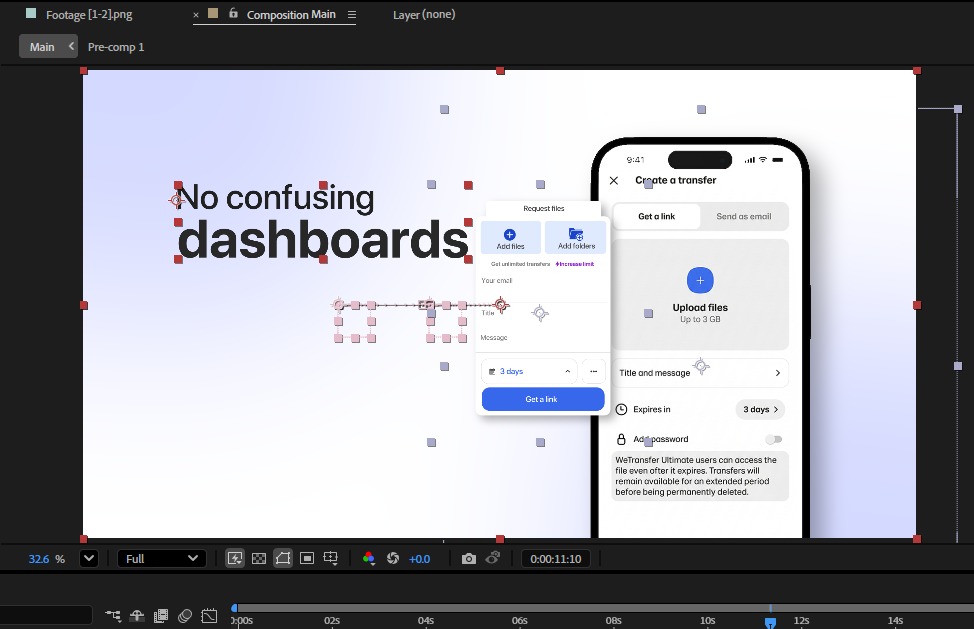Close the Composition Main panel tab
Image resolution: width=974 pixels, height=629 pixels.
coord(196,15)
